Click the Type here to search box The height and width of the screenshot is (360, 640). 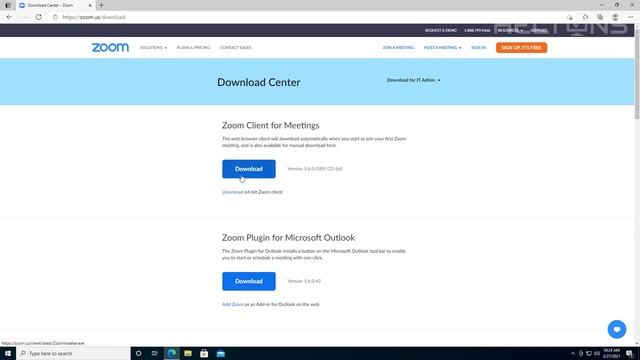coord(73,353)
